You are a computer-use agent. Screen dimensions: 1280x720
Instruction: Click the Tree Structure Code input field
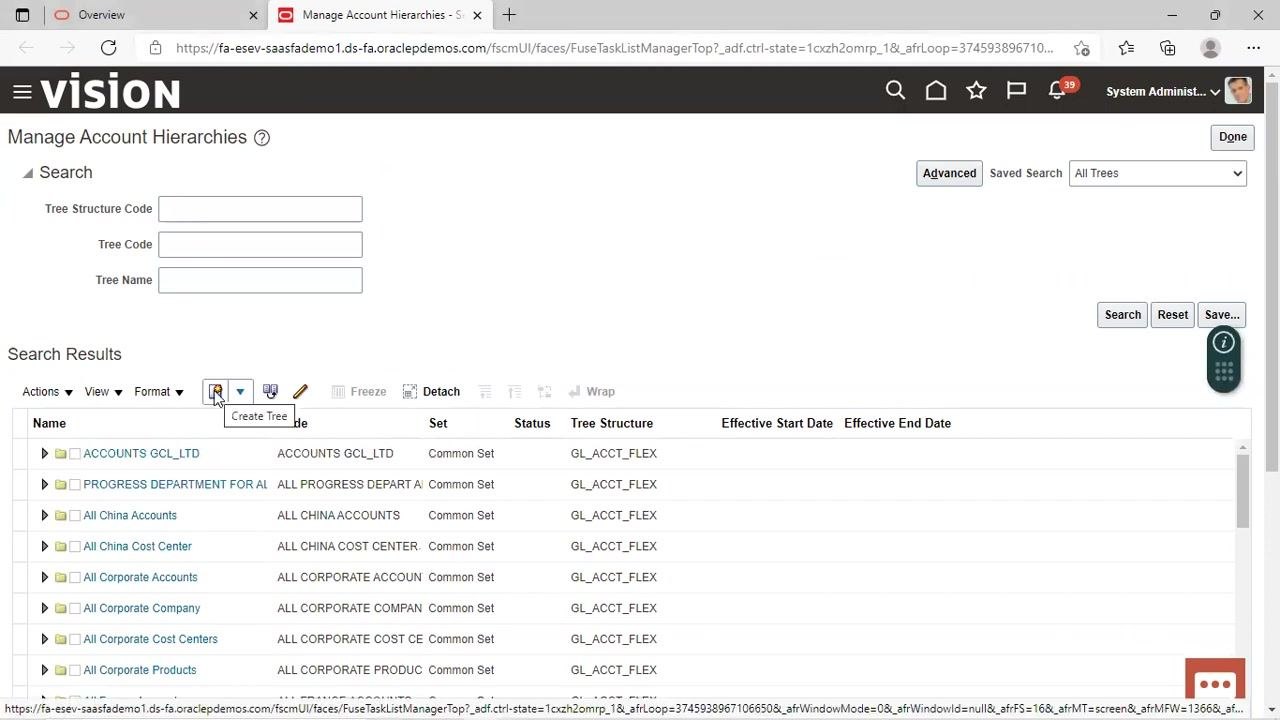tap(260, 209)
